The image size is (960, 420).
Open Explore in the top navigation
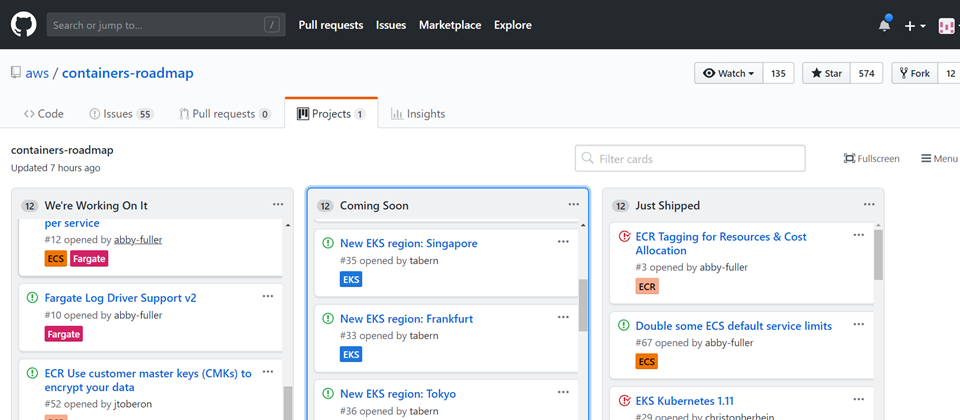[512, 25]
